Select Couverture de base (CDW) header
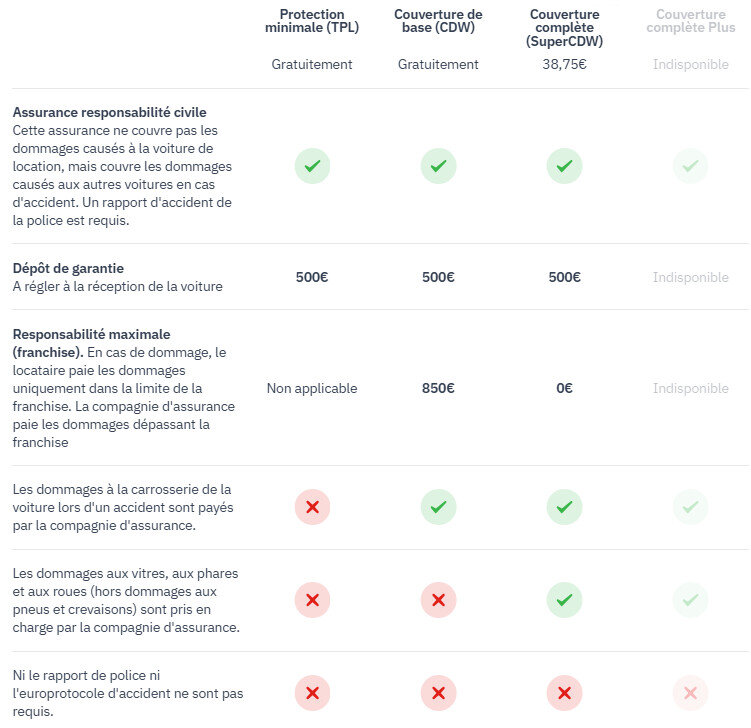Viewport: 751px width, 728px height. point(438,21)
